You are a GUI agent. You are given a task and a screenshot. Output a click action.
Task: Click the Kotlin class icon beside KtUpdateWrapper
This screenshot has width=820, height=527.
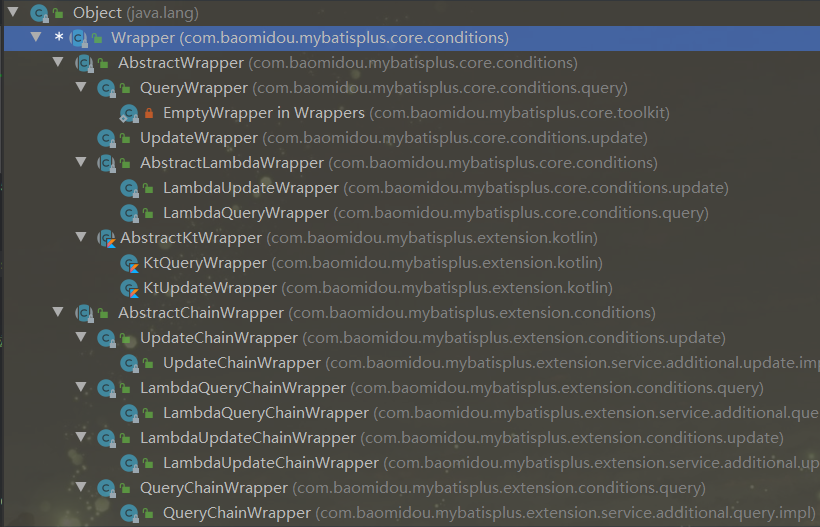pos(129,289)
